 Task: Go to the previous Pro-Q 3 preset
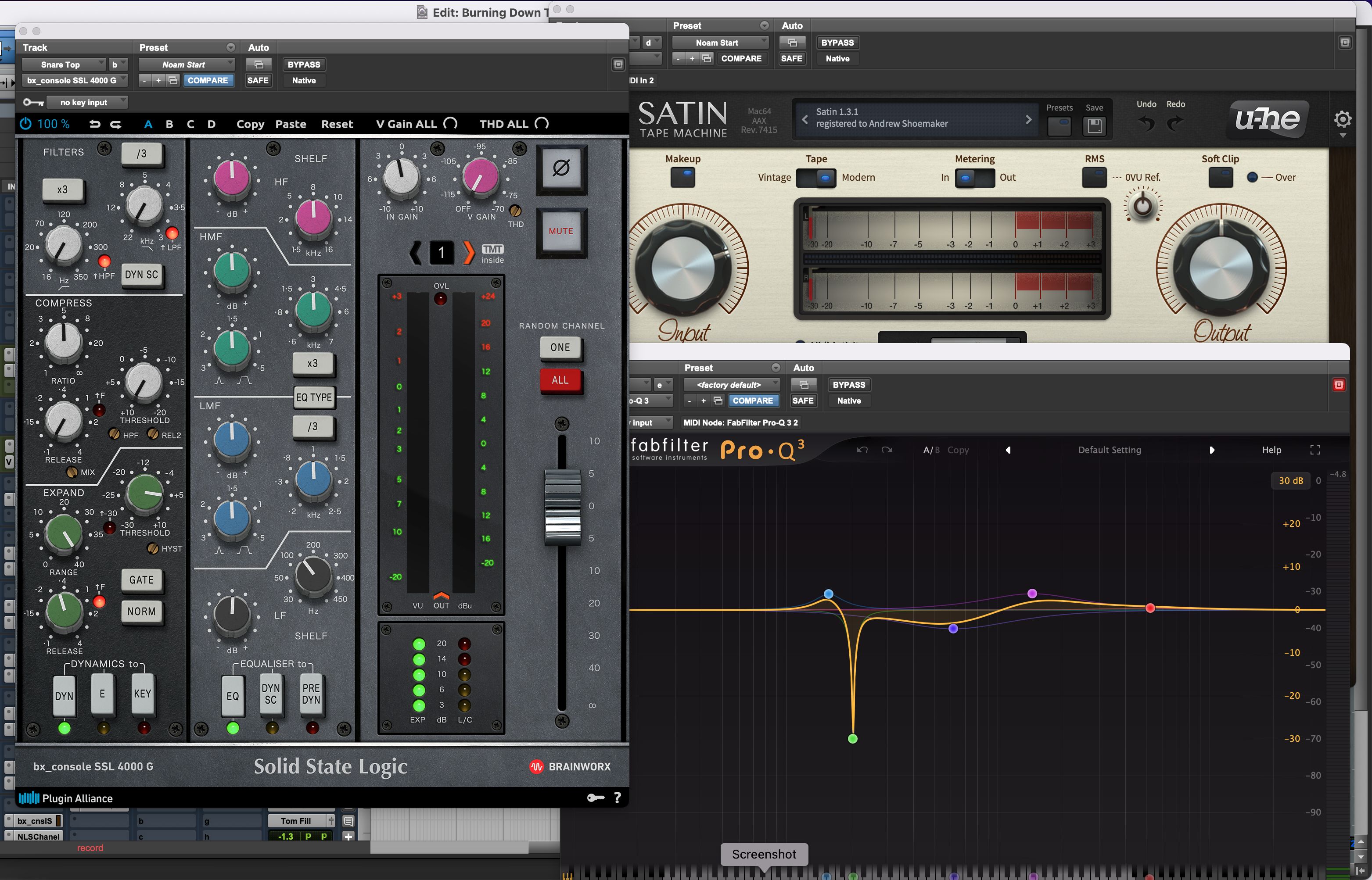tap(1008, 450)
